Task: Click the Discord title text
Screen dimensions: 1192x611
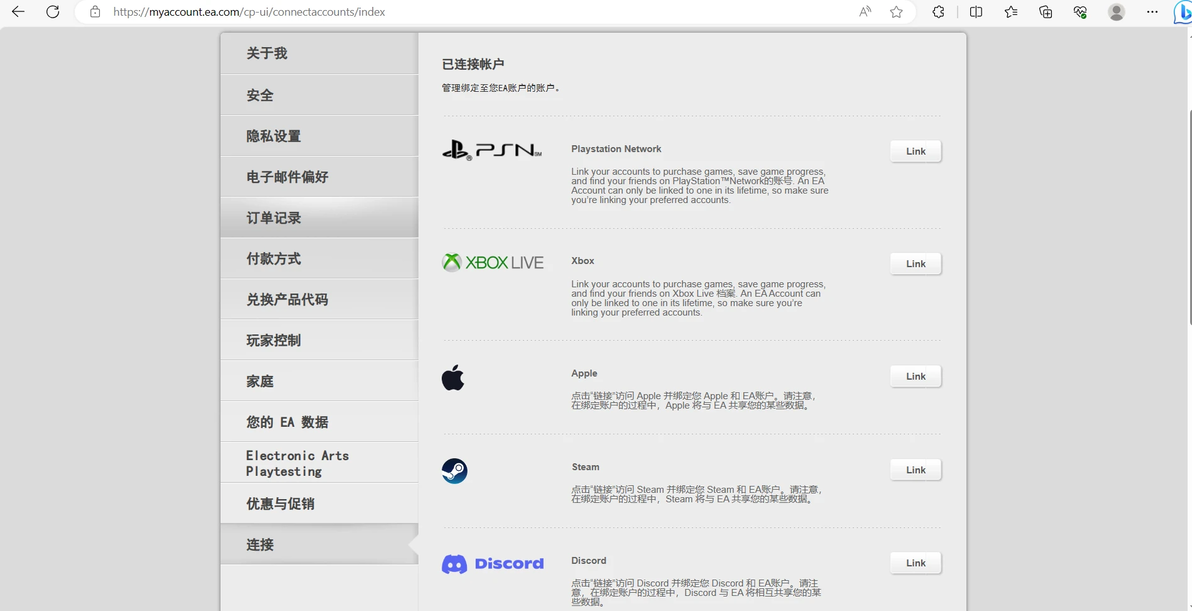Action: [x=588, y=560]
